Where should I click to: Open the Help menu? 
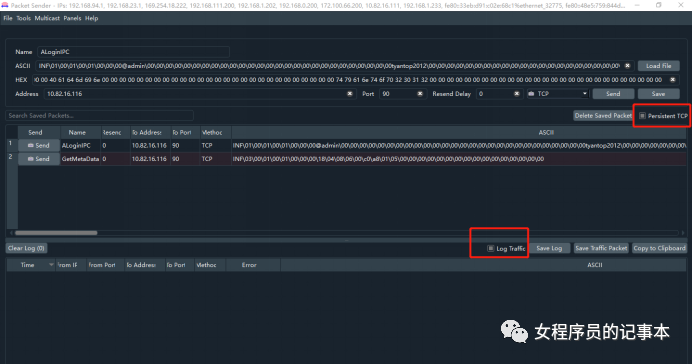click(x=91, y=18)
